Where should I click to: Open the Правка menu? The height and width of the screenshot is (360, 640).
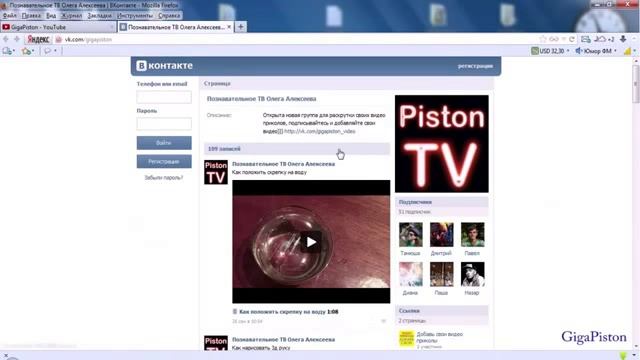click(x=31, y=16)
